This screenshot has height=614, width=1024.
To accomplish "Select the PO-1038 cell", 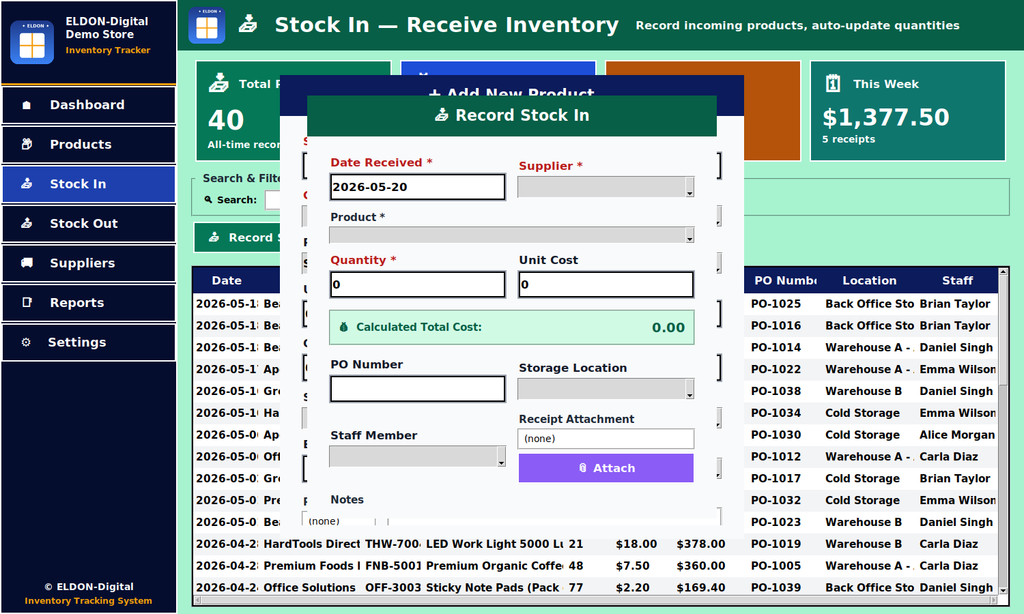I will tap(776, 391).
